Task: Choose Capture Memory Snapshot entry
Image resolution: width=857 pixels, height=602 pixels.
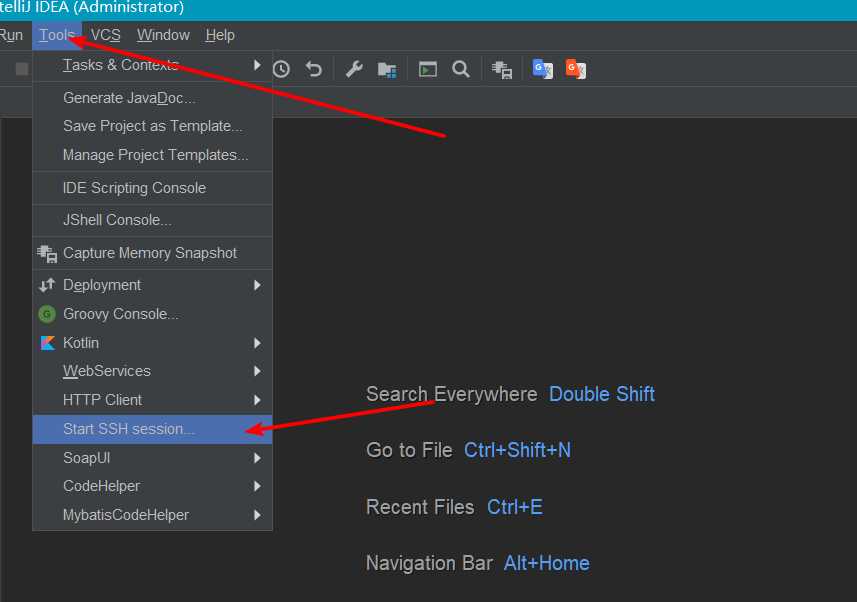Action: click(152, 253)
